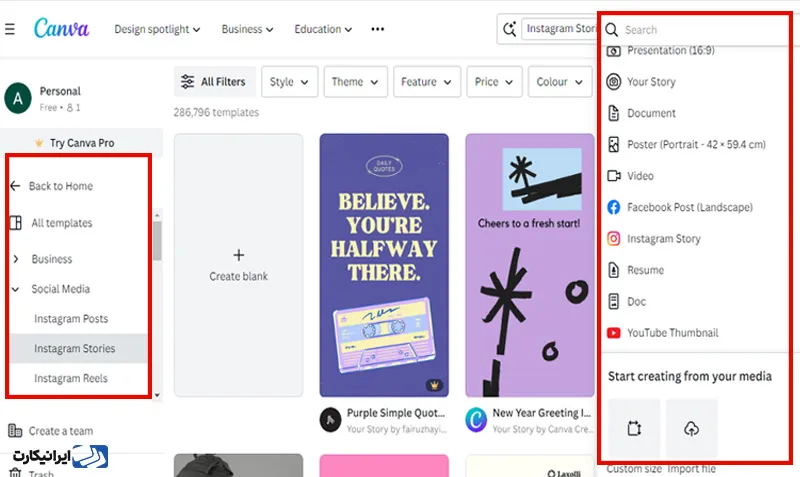
Task: Click the Create a team building icon
Action: click(x=15, y=431)
